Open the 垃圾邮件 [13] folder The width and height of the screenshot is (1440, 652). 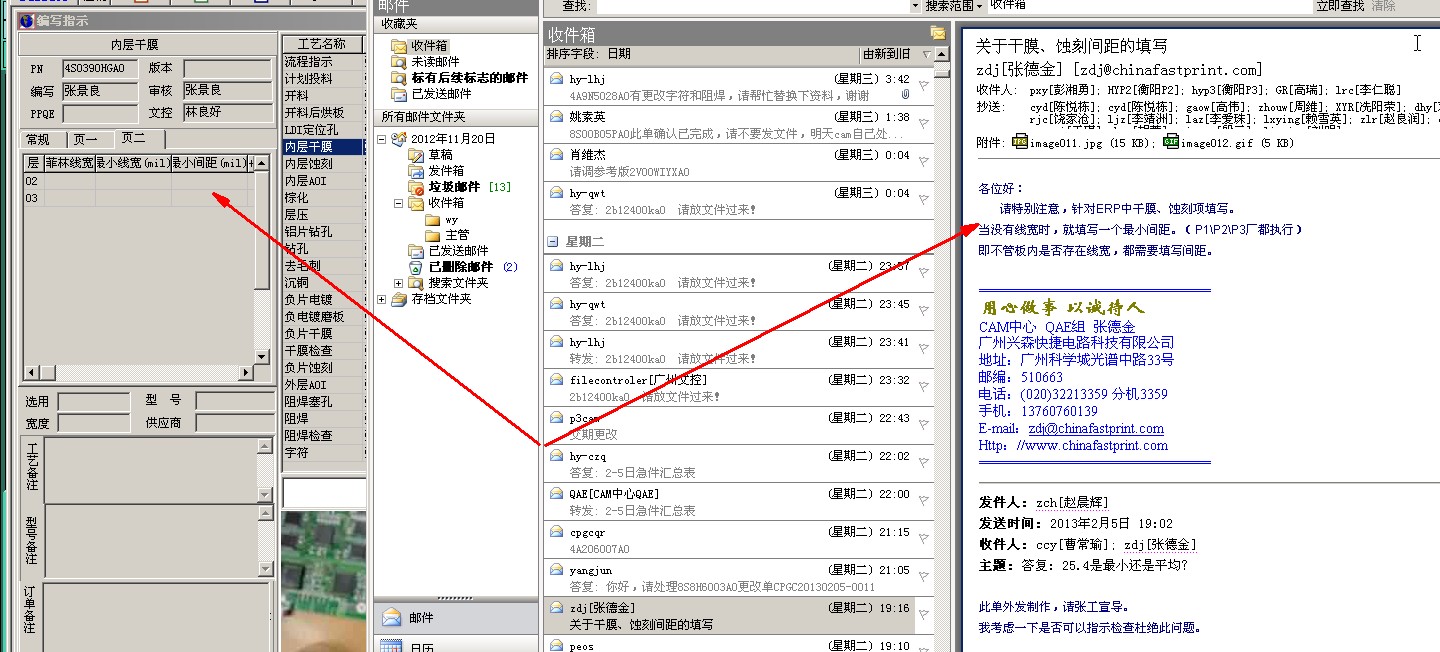[470, 187]
